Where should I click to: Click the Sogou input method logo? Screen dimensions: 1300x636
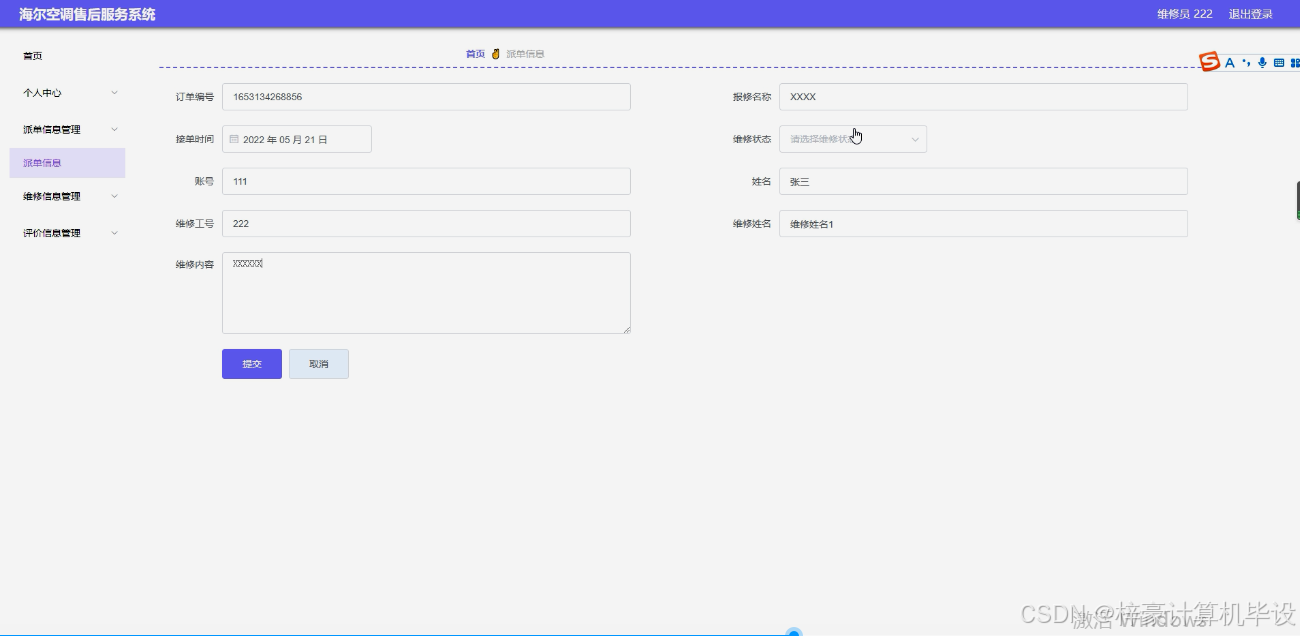1210,62
